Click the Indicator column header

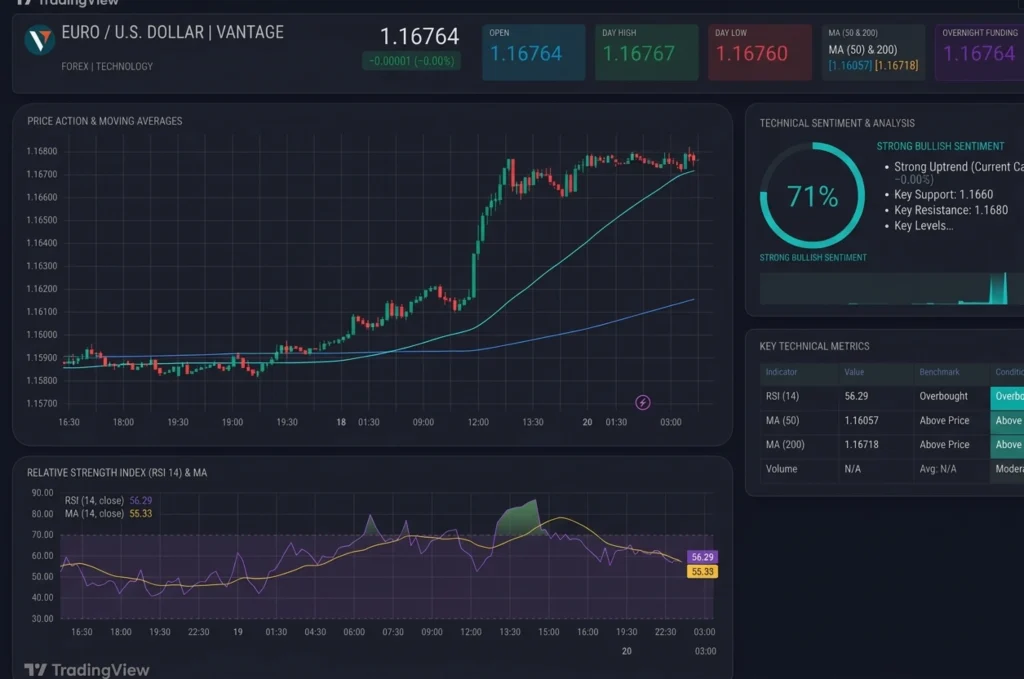[x=781, y=372]
